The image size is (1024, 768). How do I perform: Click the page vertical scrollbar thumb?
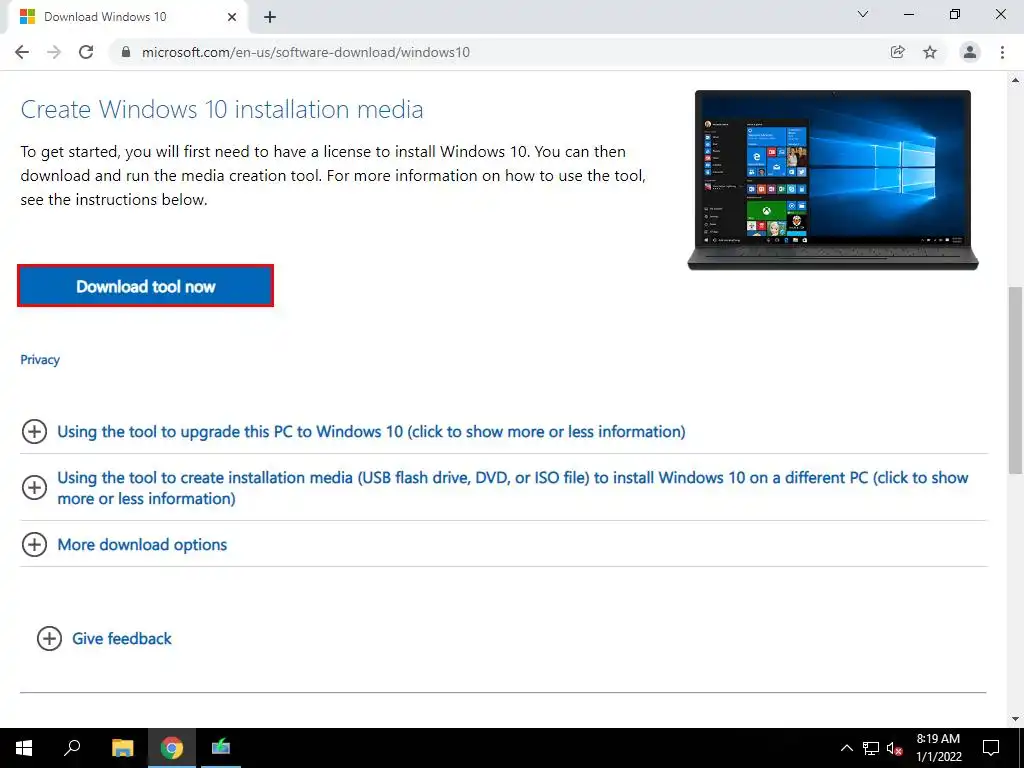(x=1015, y=380)
